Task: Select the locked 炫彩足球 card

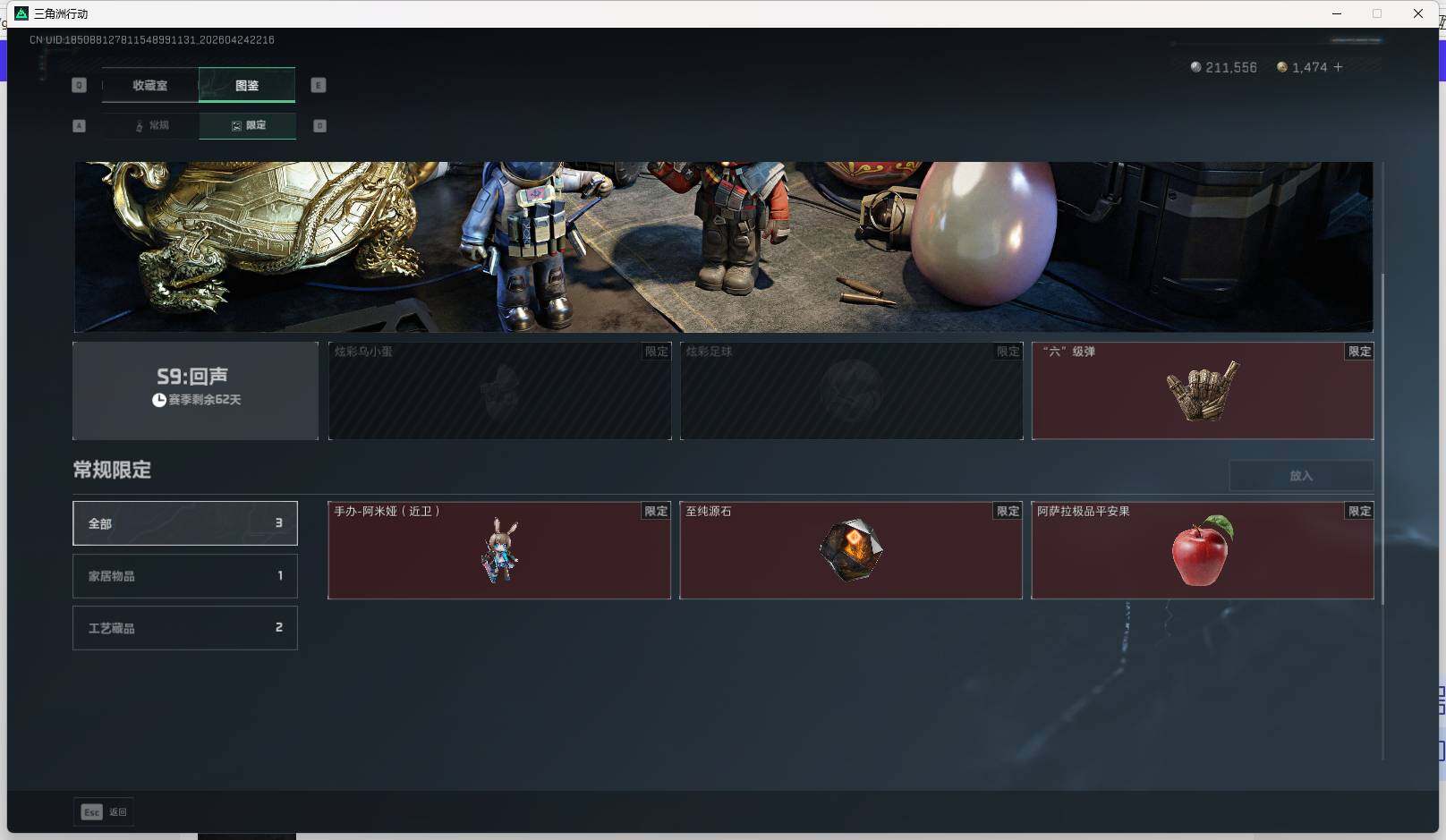Action: point(851,391)
